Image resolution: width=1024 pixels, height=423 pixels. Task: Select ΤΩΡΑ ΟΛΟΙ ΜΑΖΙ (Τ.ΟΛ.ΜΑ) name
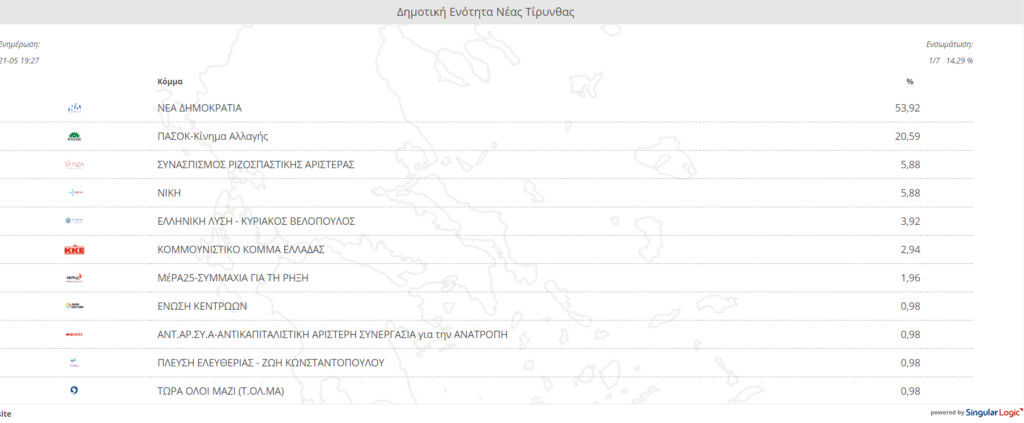221,391
